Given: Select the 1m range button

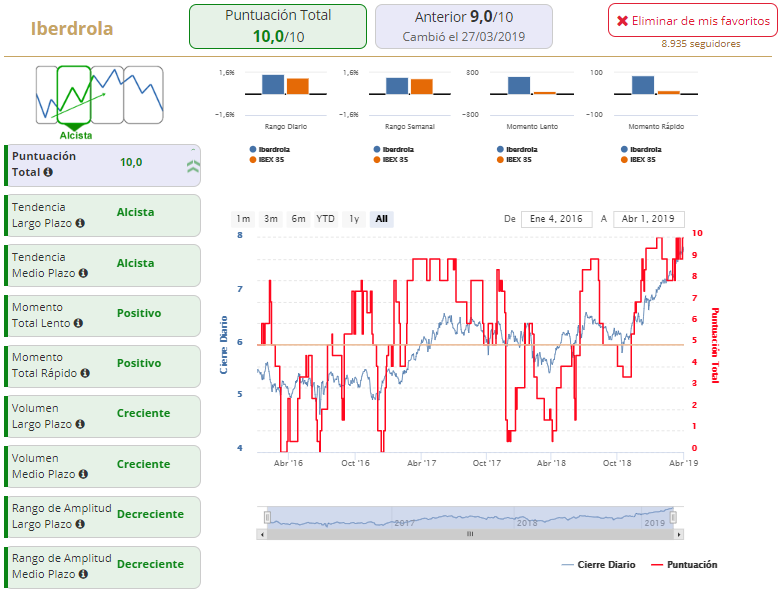Looking at the screenshot, I should coord(243,219).
